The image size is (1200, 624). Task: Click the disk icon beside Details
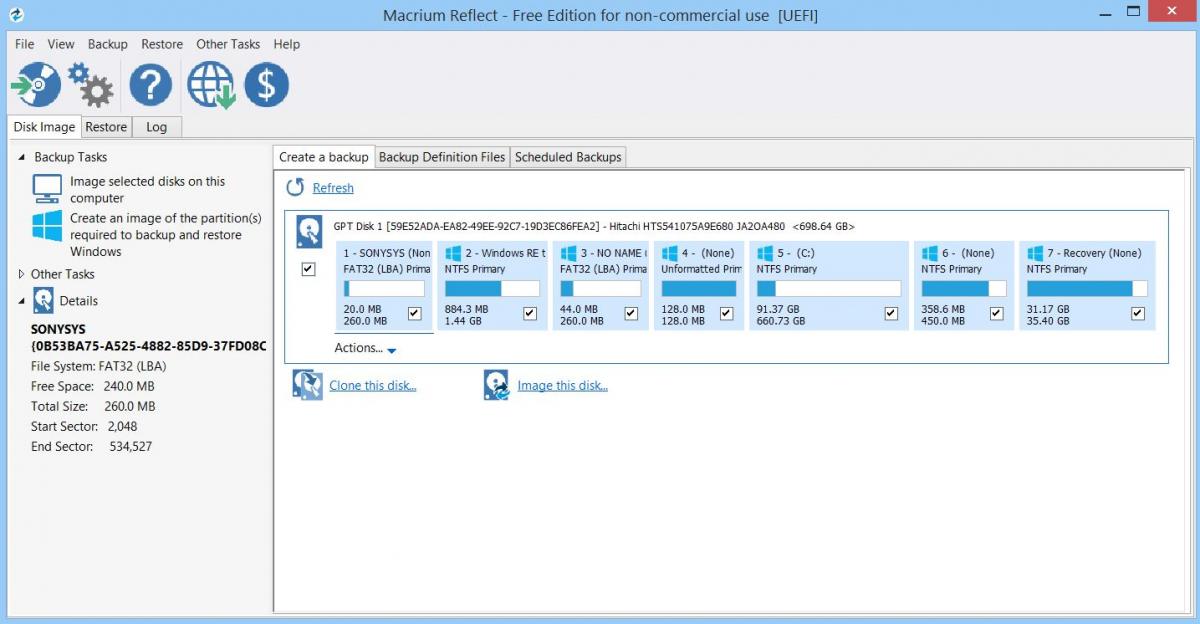click(x=43, y=300)
